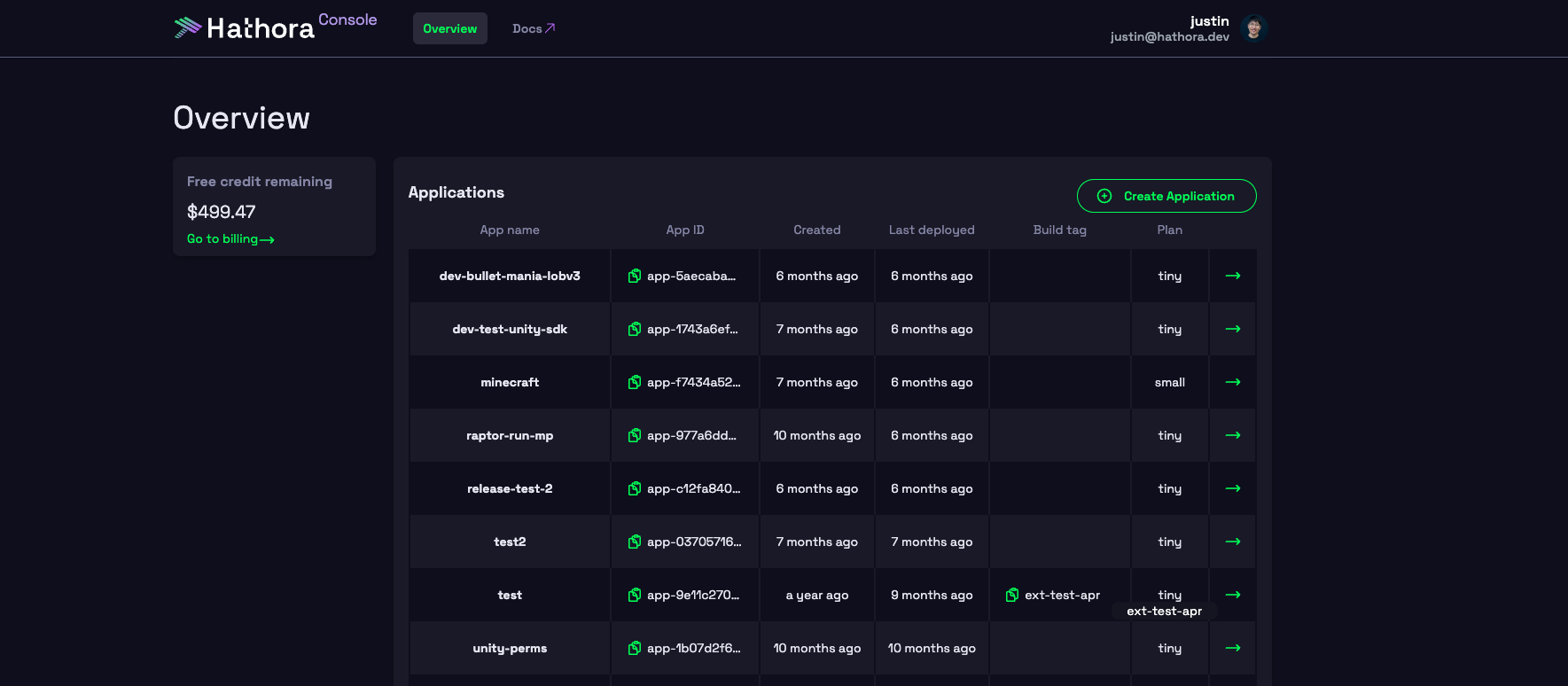This screenshot has height=686, width=1568.
Task: Copy the ext-test-apr build tag
Action: pos(1012,595)
